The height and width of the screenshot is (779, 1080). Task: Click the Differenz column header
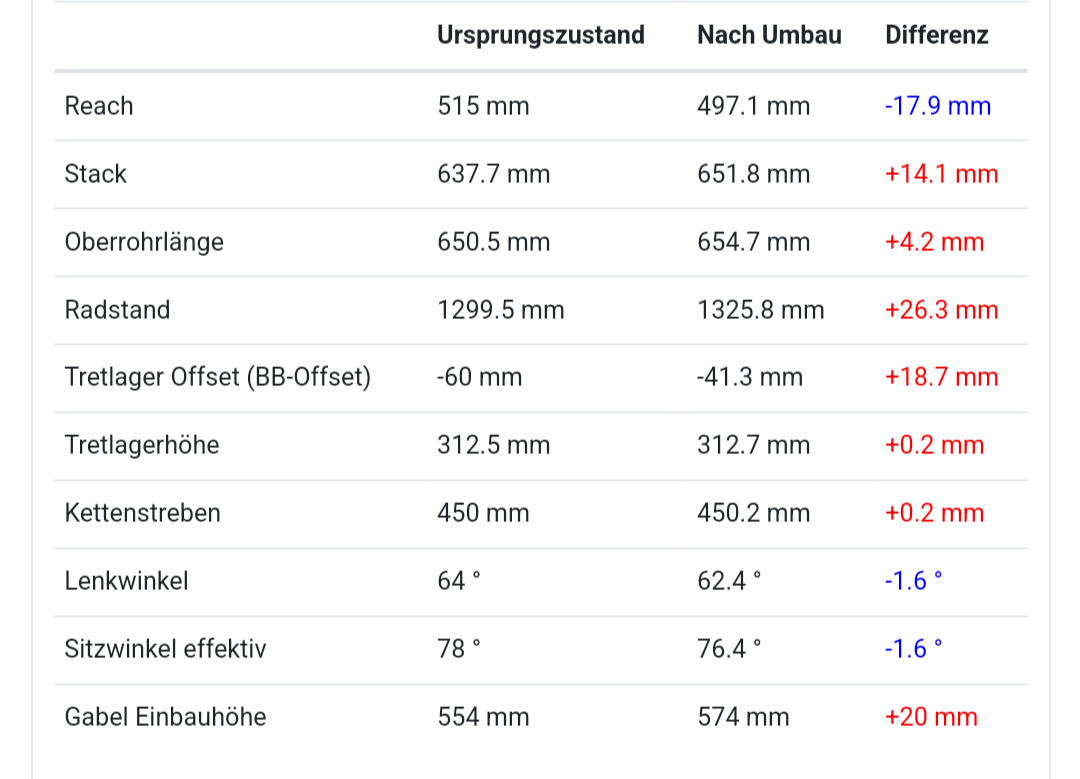(x=936, y=35)
